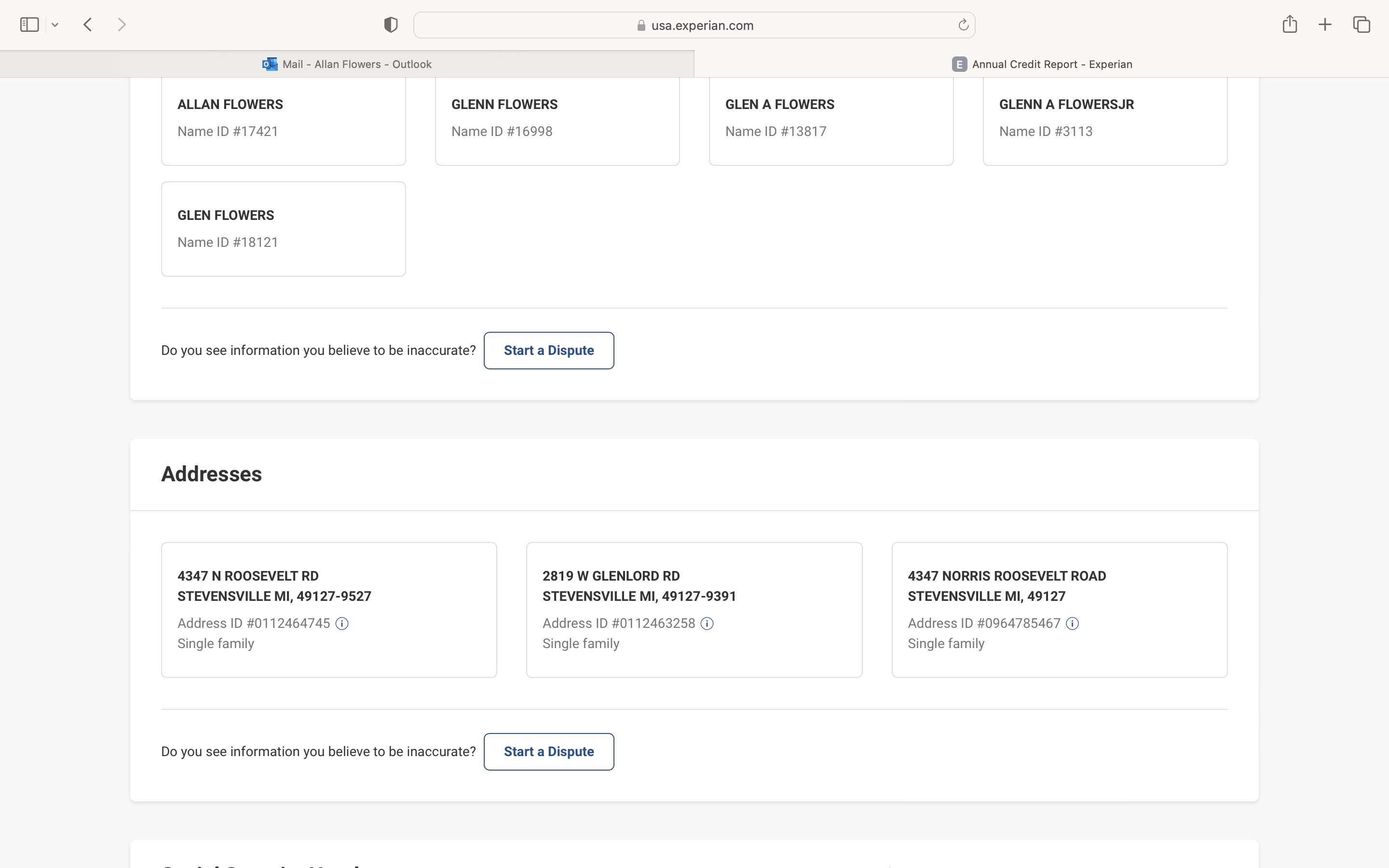
Task: Click Name ID #17421 text
Action: 228,132
